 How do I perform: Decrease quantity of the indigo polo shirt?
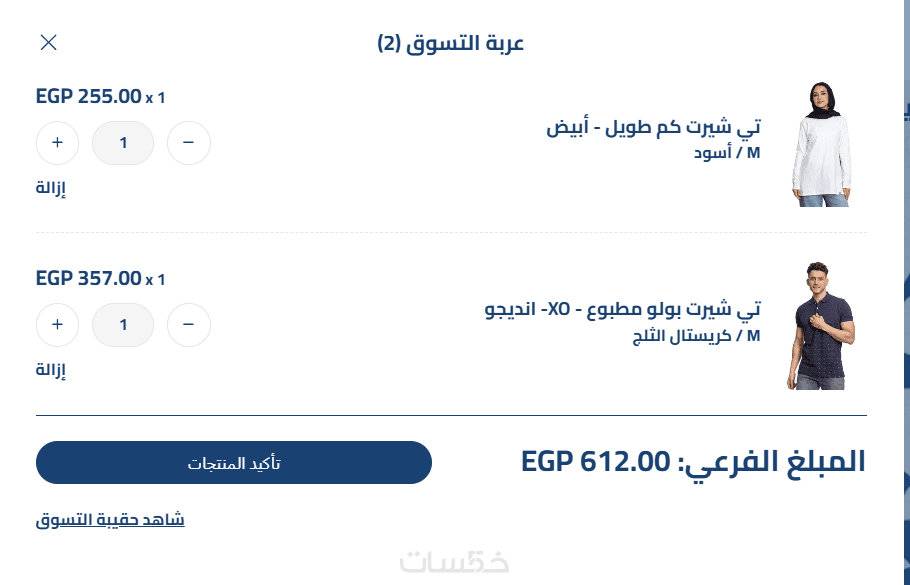pyautogui.click(x=188, y=325)
